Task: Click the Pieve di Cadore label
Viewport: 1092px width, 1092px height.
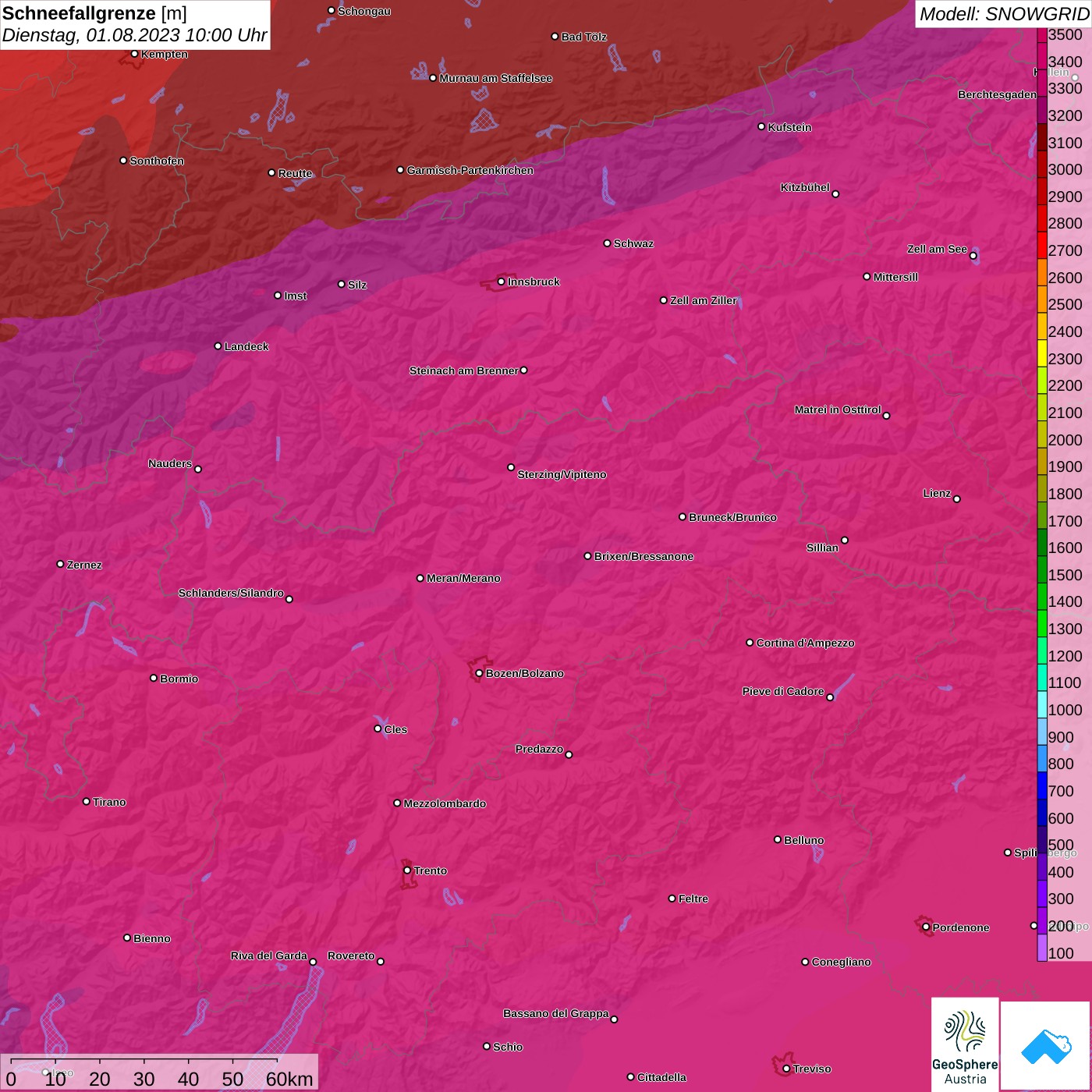Action: point(783,691)
